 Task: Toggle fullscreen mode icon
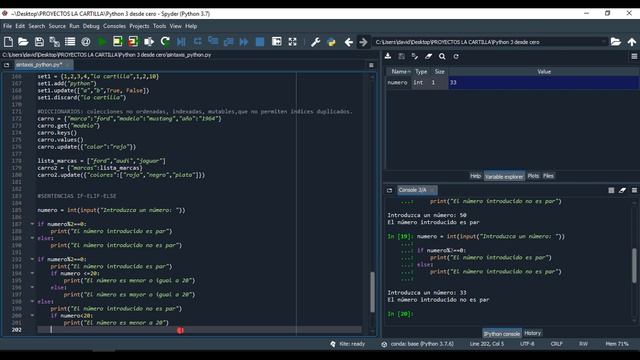[293, 42]
